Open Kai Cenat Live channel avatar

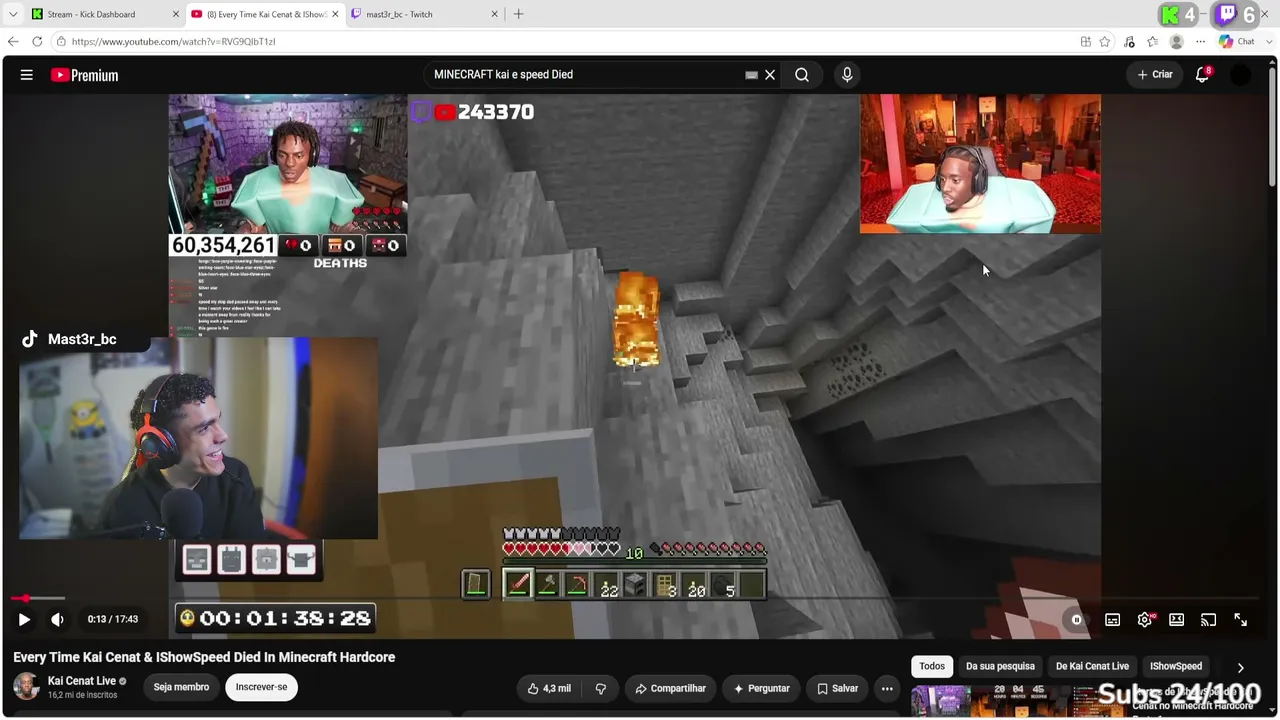point(26,687)
